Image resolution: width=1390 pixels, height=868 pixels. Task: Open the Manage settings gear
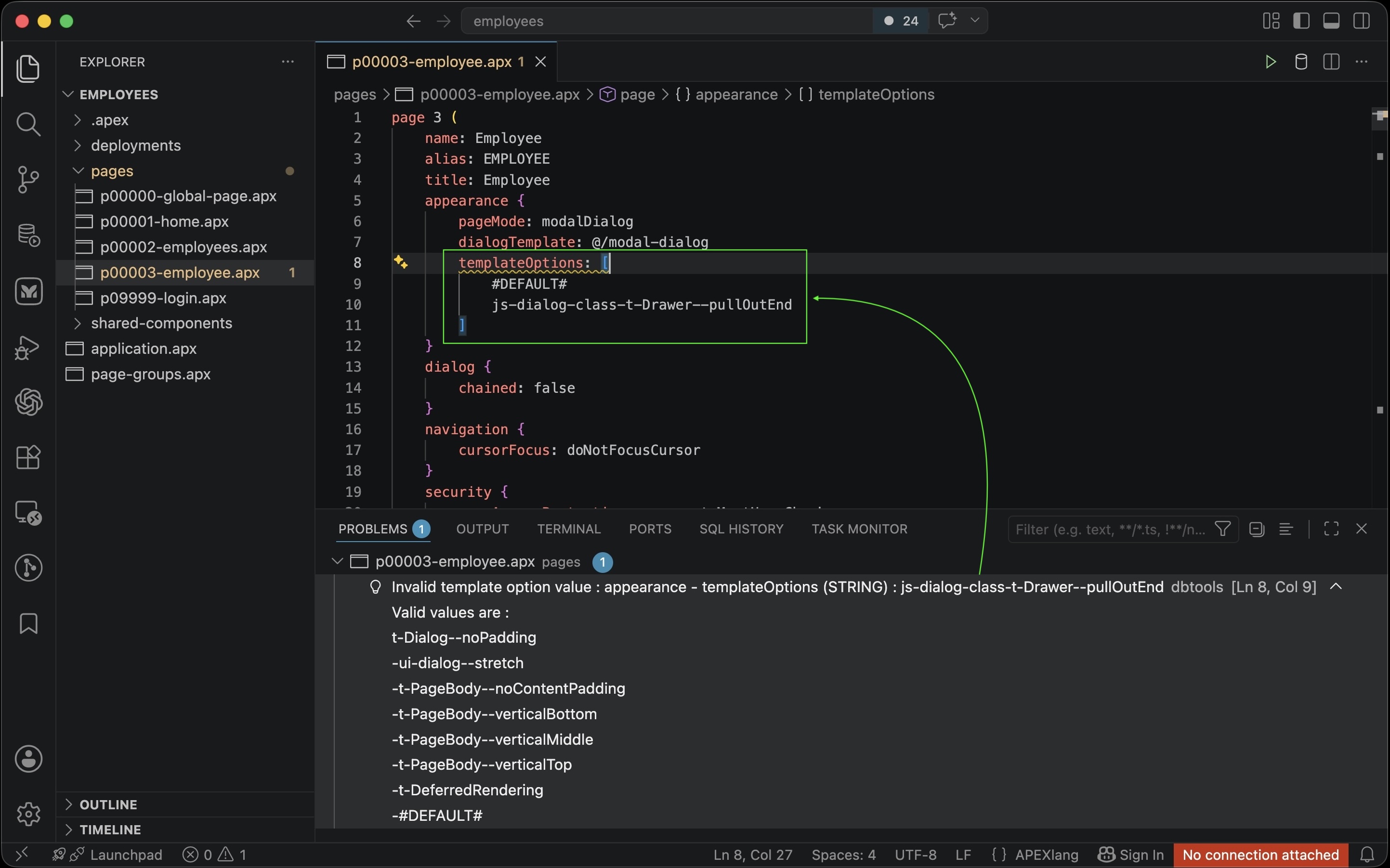click(x=28, y=814)
